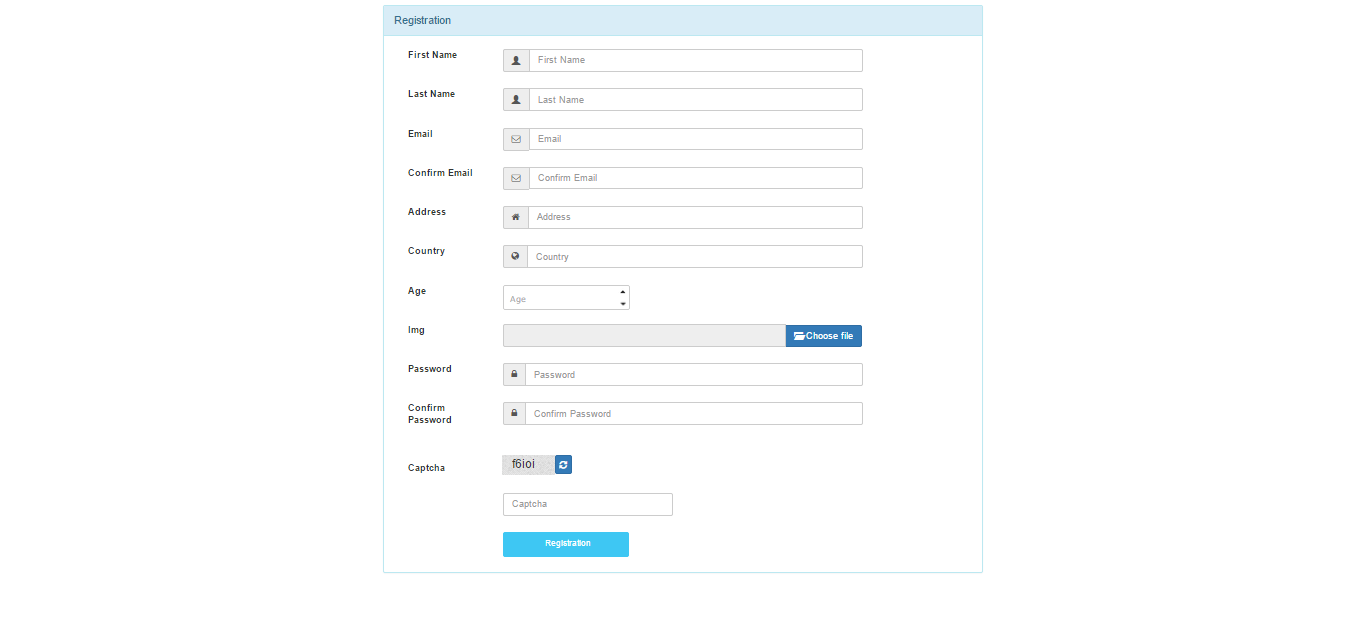Viewport: 1366px width, 643px height.
Task: Select the Captcha input field
Action: tap(587, 504)
